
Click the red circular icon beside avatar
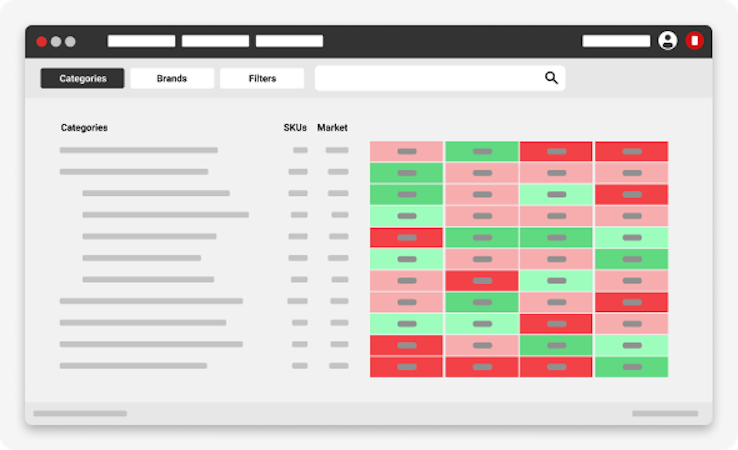pos(694,40)
